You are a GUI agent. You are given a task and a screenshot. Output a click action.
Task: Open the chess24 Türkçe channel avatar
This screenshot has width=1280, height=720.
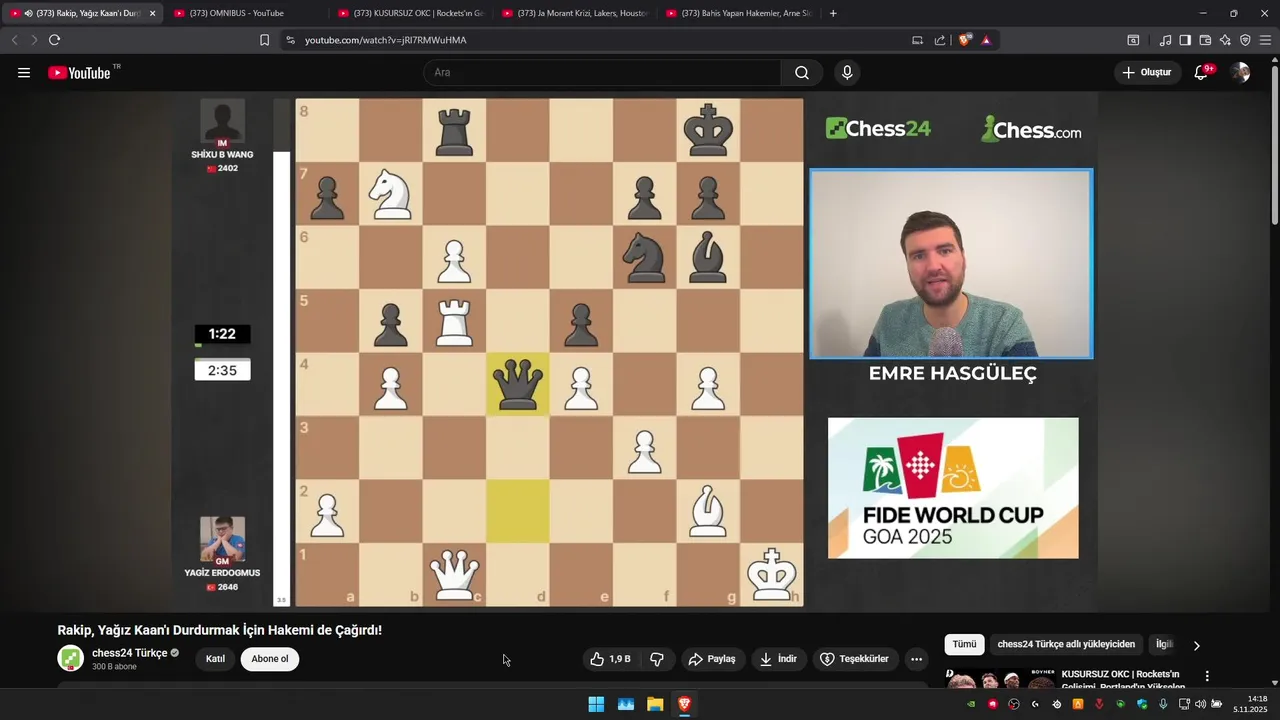point(70,659)
